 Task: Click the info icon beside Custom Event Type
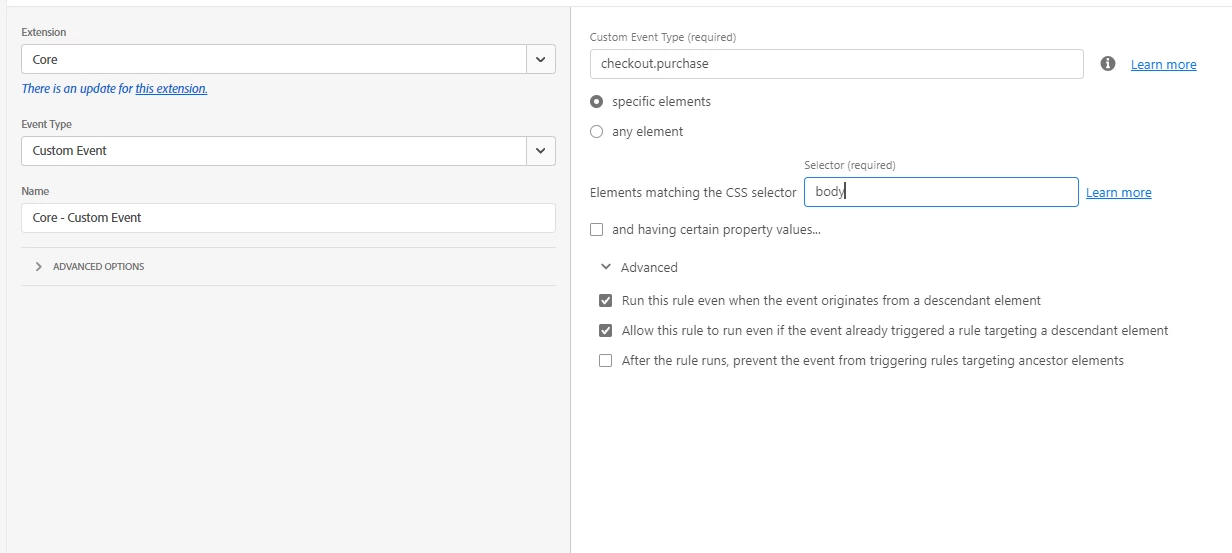coord(1107,64)
